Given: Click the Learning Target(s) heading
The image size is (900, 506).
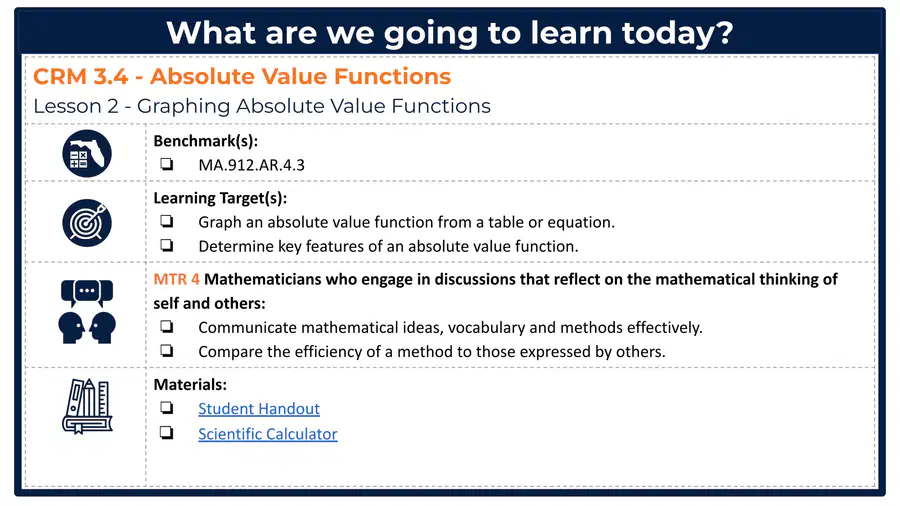Looking at the screenshot, I should pyautogui.click(x=220, y=198).
